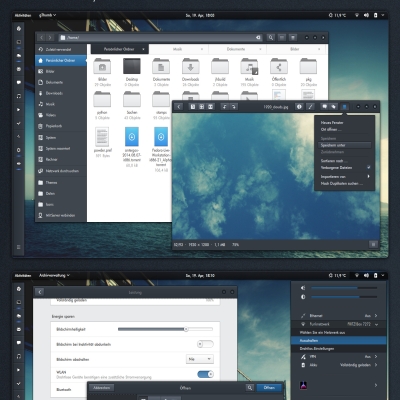Click Abbrechen in the Öffnen dialog
Screen dimensions: 400x400
click(102, 388)
